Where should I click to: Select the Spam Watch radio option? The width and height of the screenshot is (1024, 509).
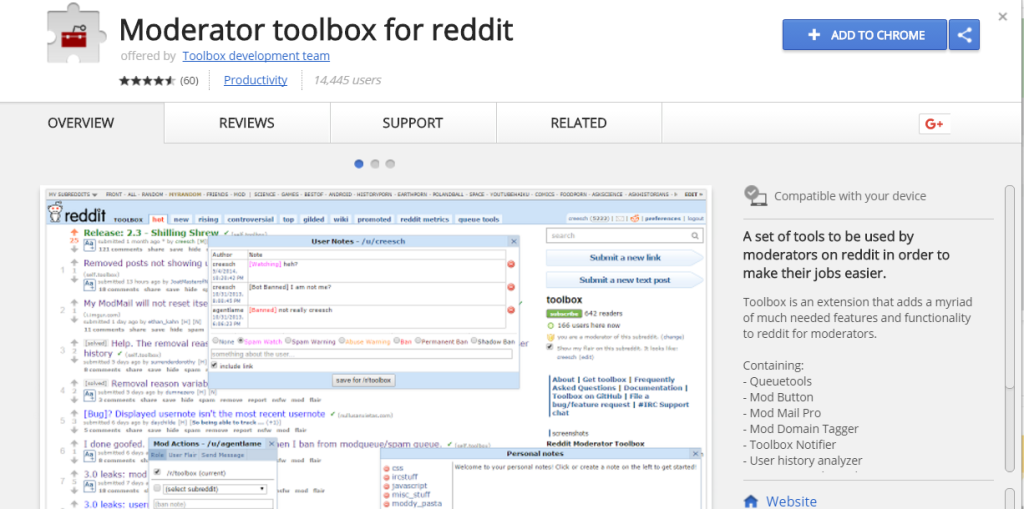click(x=240, y=341)
